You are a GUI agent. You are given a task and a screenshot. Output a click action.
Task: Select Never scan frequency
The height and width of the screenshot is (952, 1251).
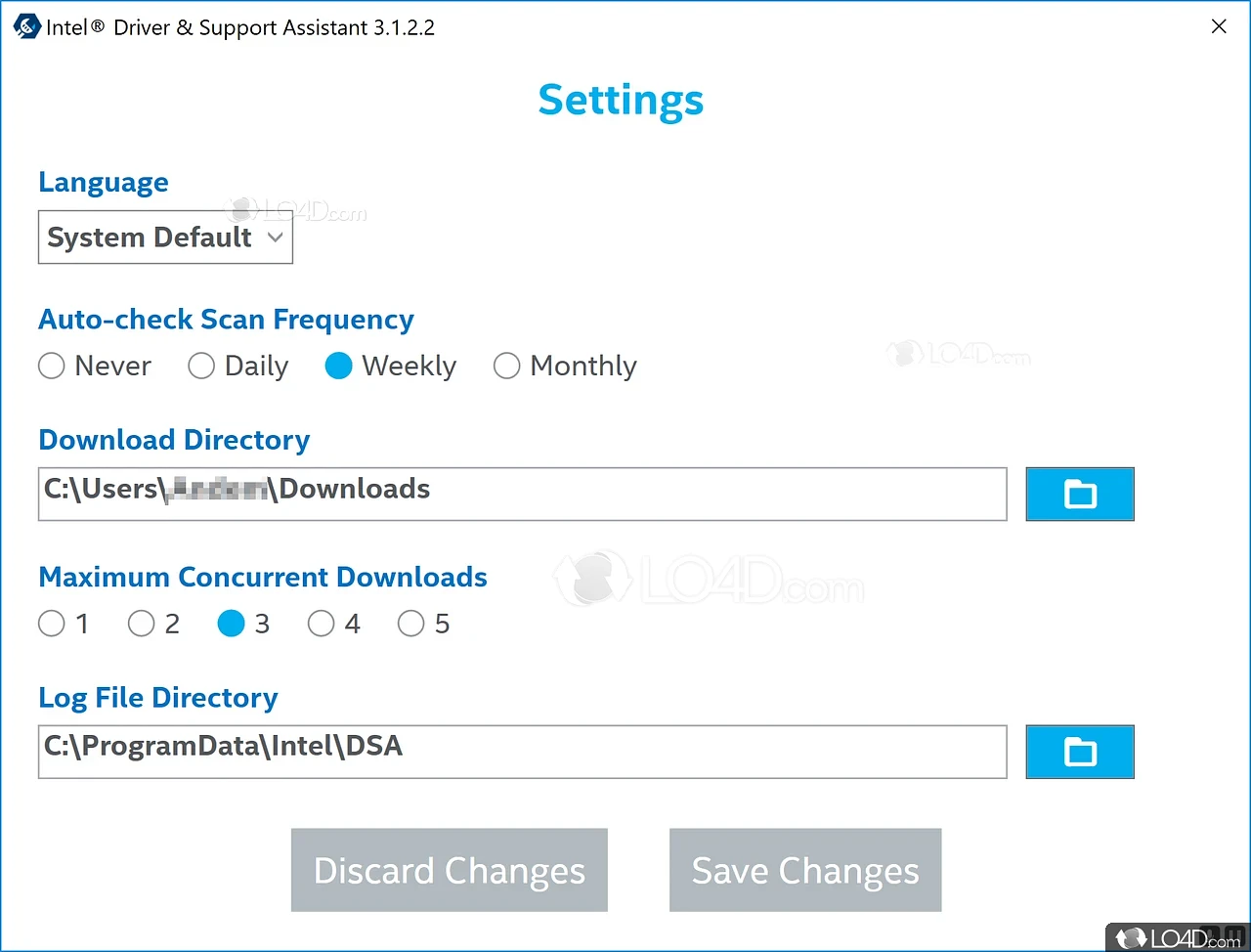click(x=52, y=366)
